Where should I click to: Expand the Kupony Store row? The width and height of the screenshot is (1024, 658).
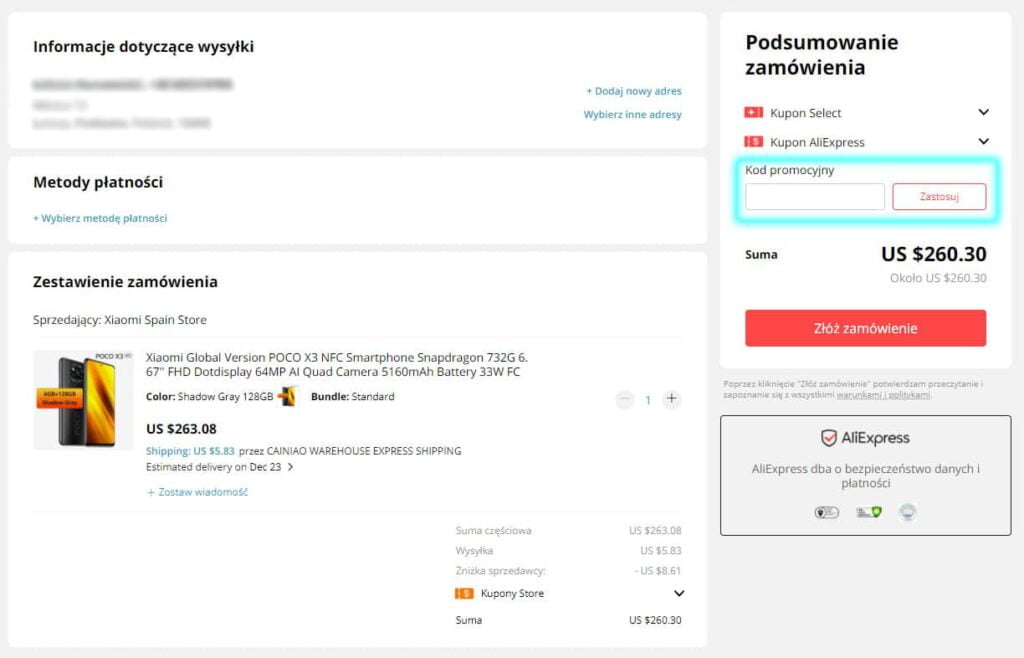[x=679, y=593]
